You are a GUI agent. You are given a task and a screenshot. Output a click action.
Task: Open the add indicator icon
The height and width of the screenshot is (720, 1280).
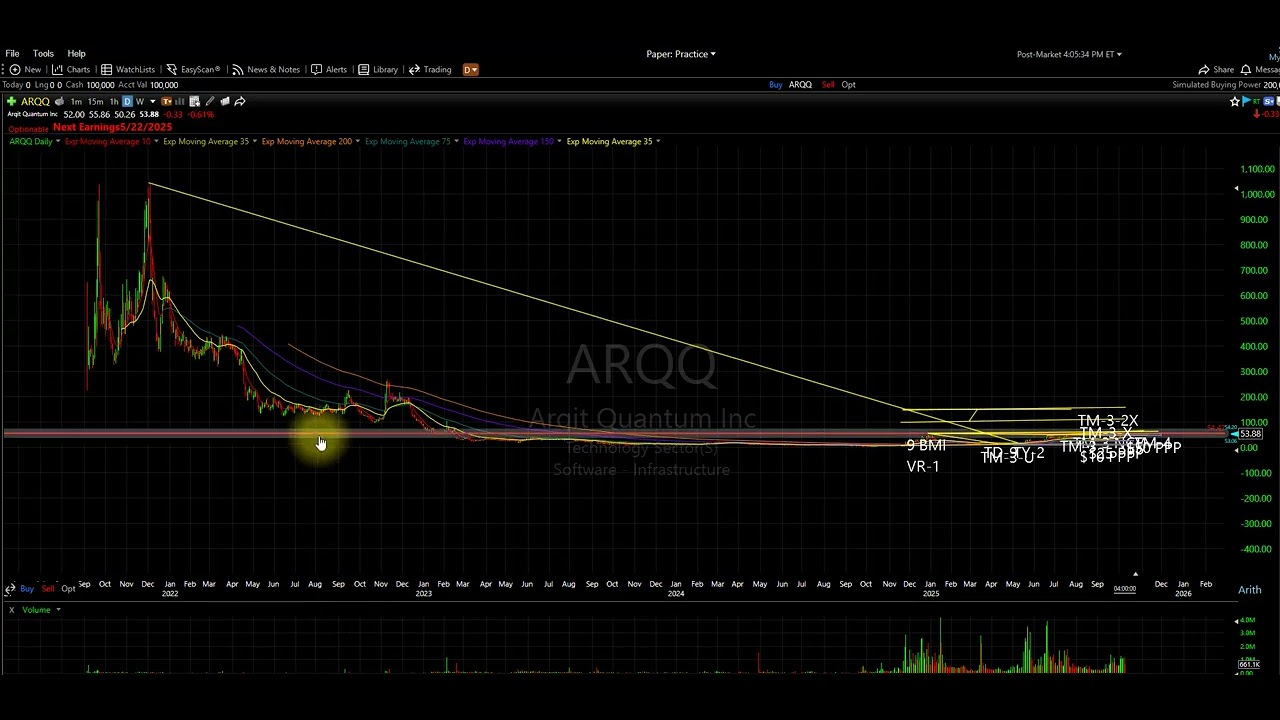194,101
